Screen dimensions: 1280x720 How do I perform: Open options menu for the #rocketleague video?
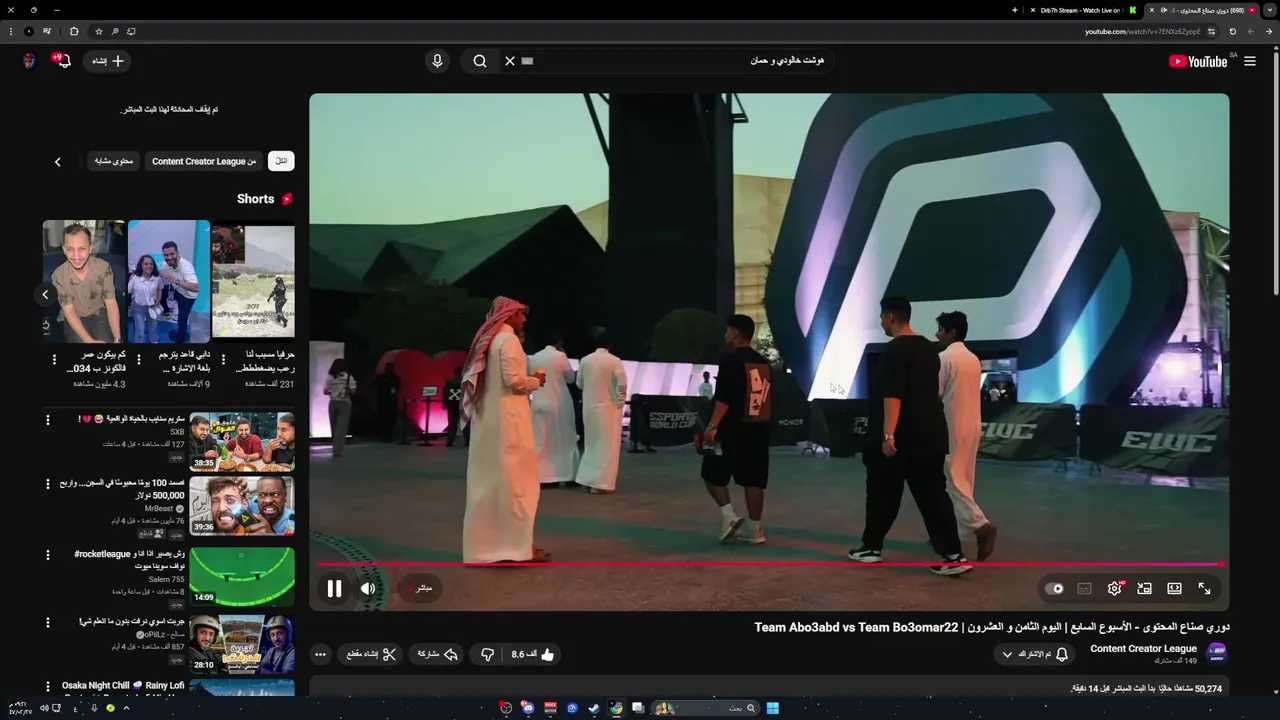[x=47, y=554]
